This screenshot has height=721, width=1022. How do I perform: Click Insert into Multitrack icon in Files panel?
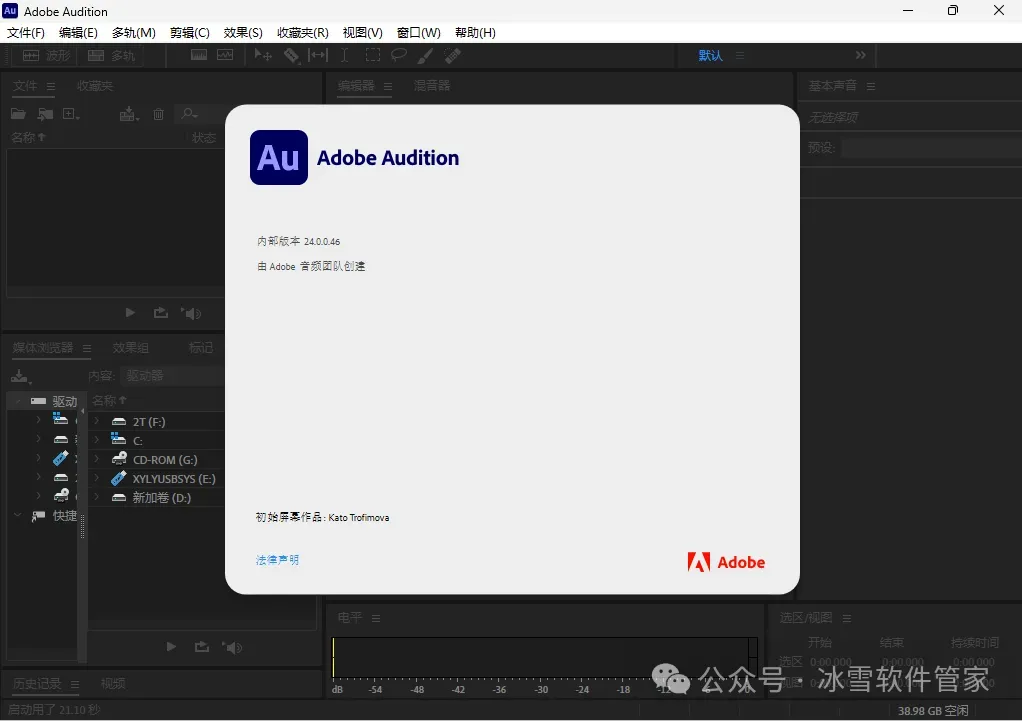click(x=129, y=114)
